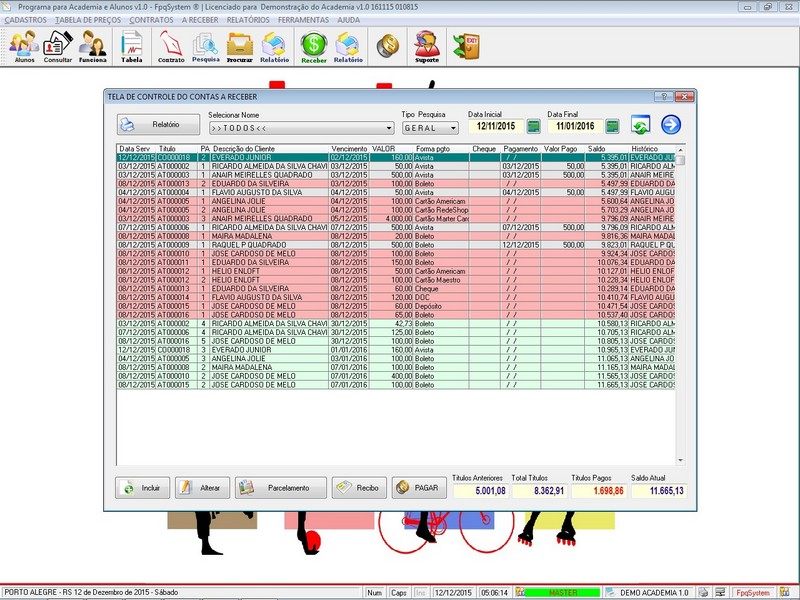800x600 pixels.
Task: Select the ANGELINA JOLIE row due 03/01/2016
Action: pos(396,359)
